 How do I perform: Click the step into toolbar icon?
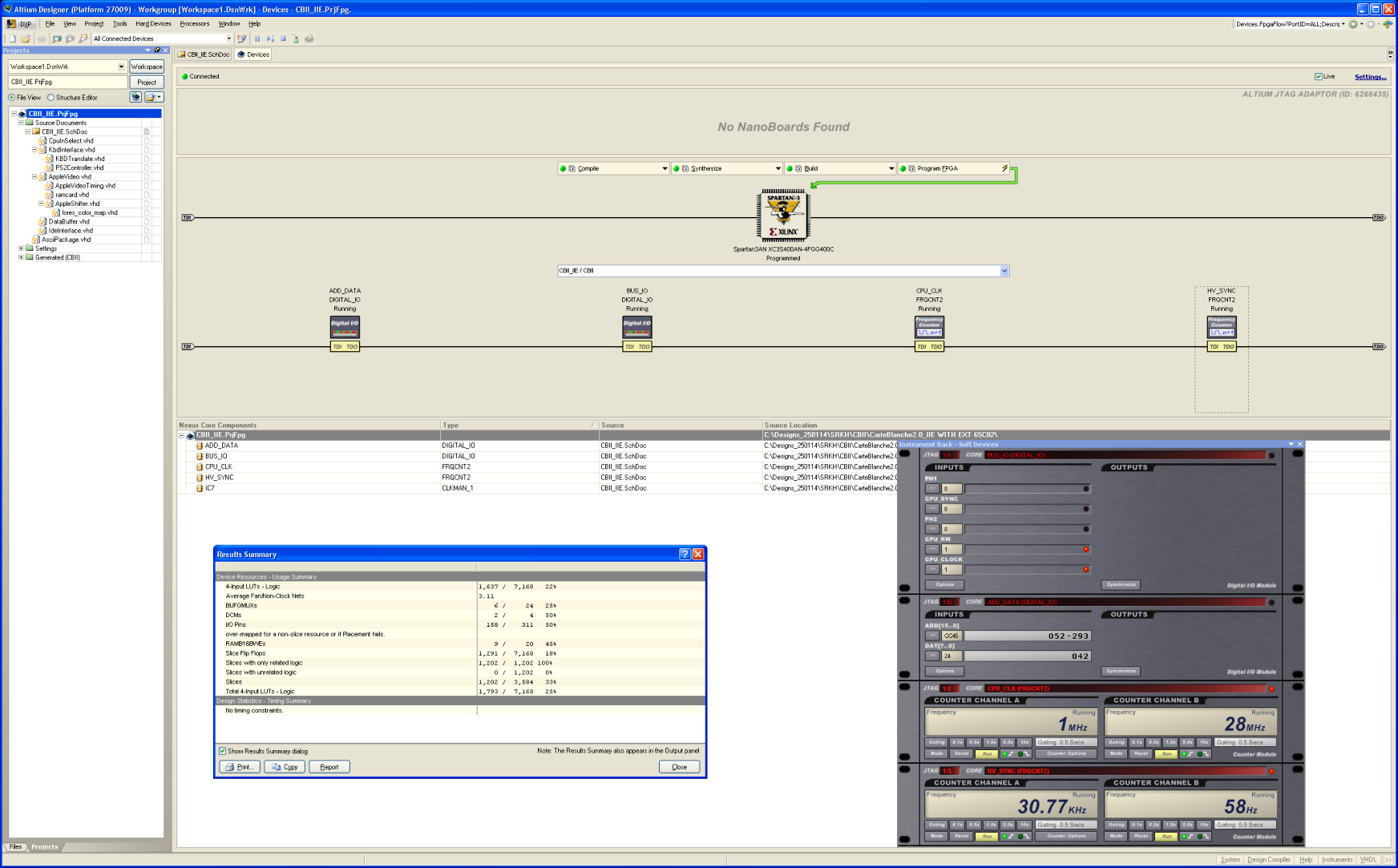[270, 38]
